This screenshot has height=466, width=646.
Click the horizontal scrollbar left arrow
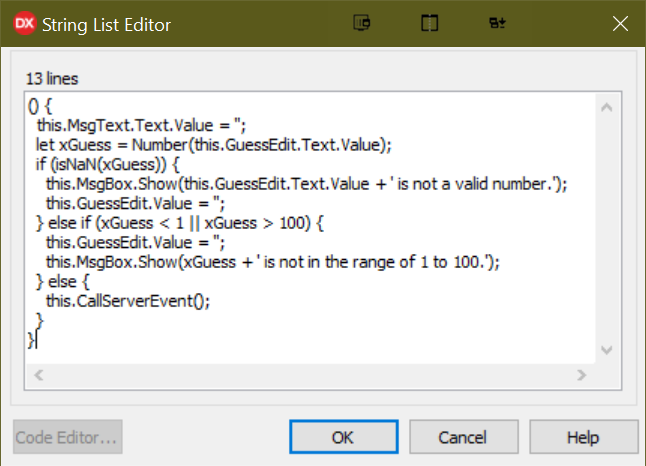click(x=39, y=375)
